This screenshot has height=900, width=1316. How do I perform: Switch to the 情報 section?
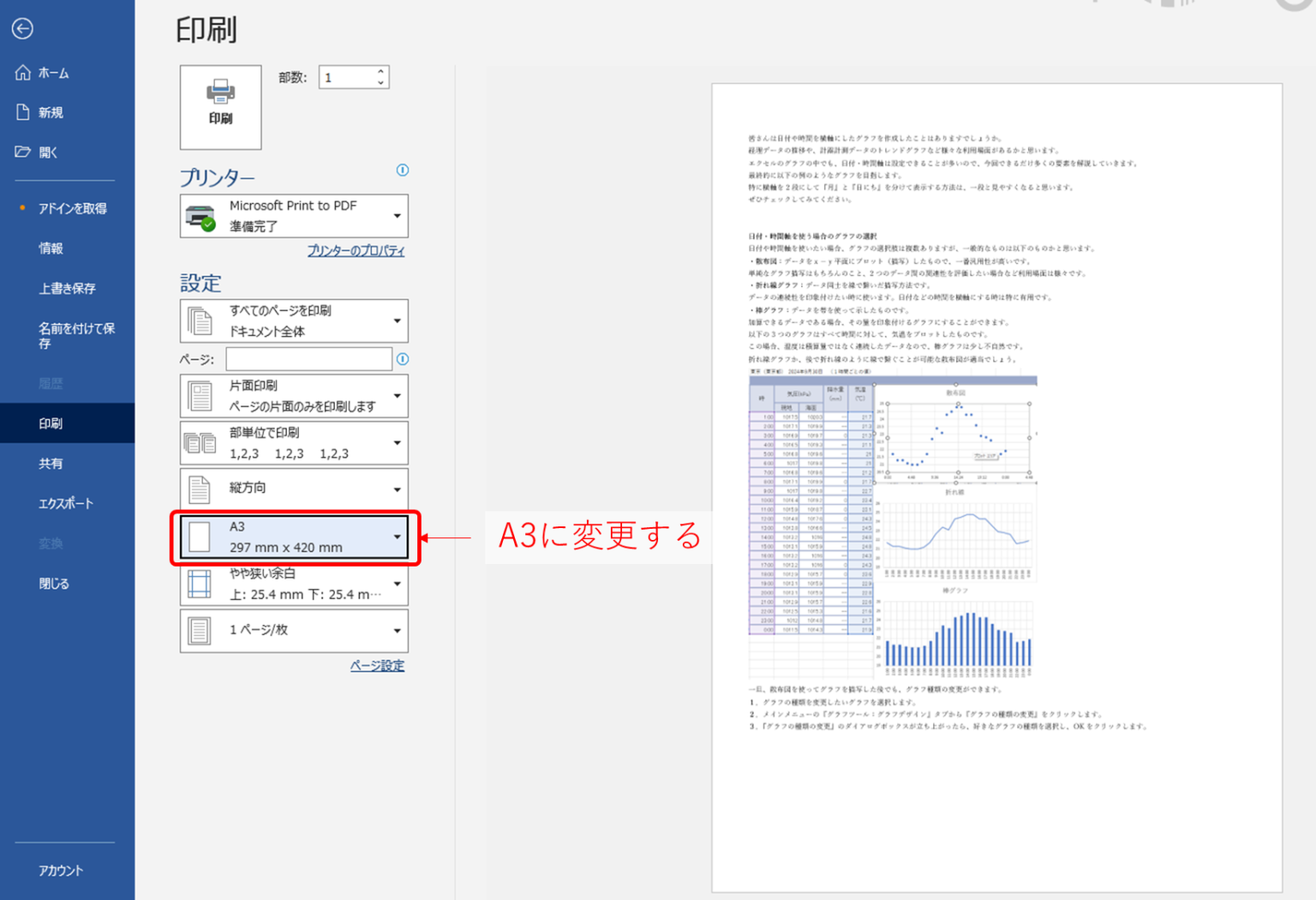tap(52, 248)
